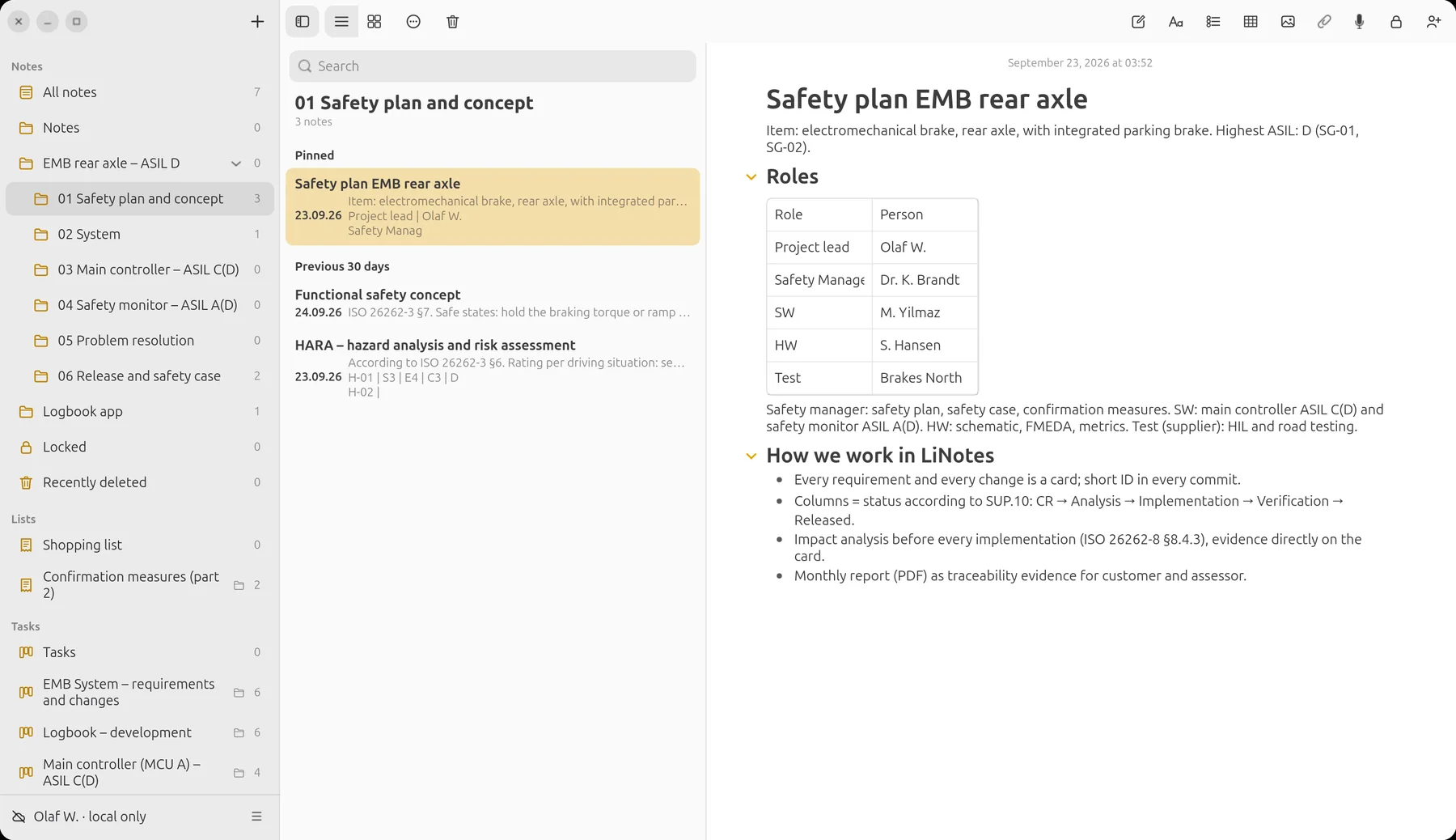1456x840 pixels.
Task: Open text format Aa options
Action: click(1176, 22)
